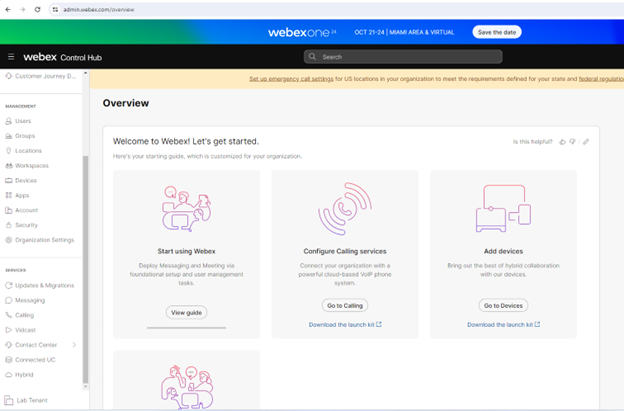Click into the Search field
This screenshot has width=624, height=411.
[403, 57]
